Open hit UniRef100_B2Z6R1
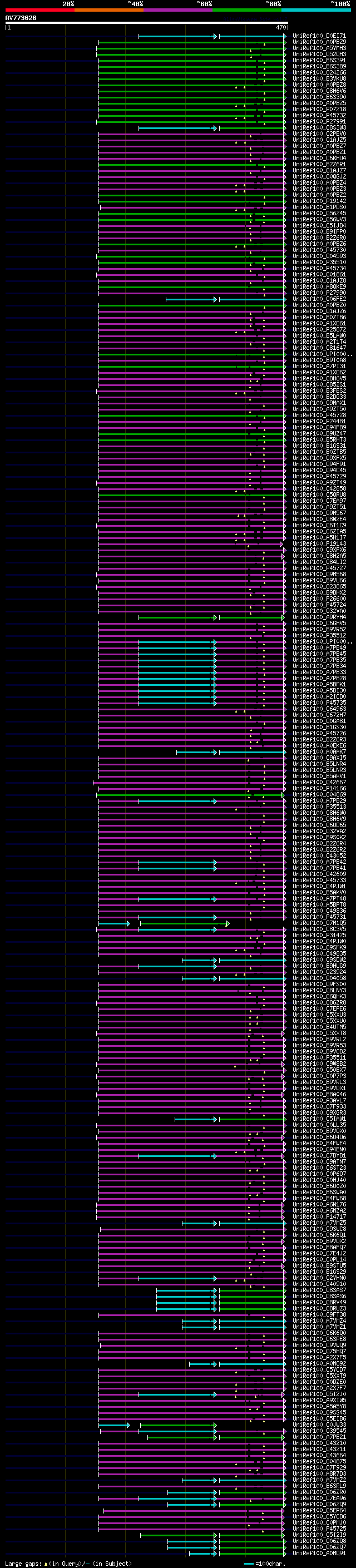This screenshot has width=356, height=1568. tap(319, 165)
